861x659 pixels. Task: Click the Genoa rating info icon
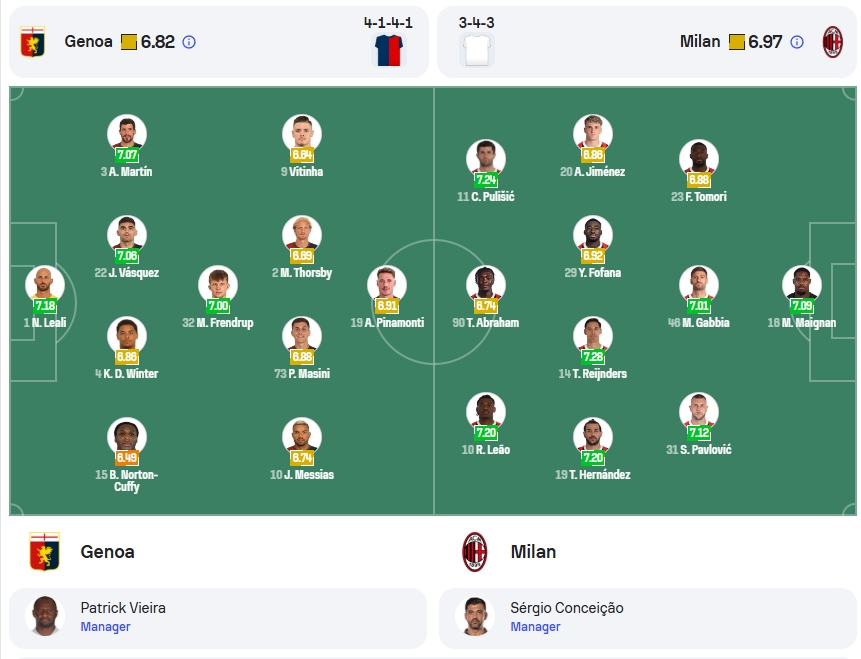pos(189,42)
